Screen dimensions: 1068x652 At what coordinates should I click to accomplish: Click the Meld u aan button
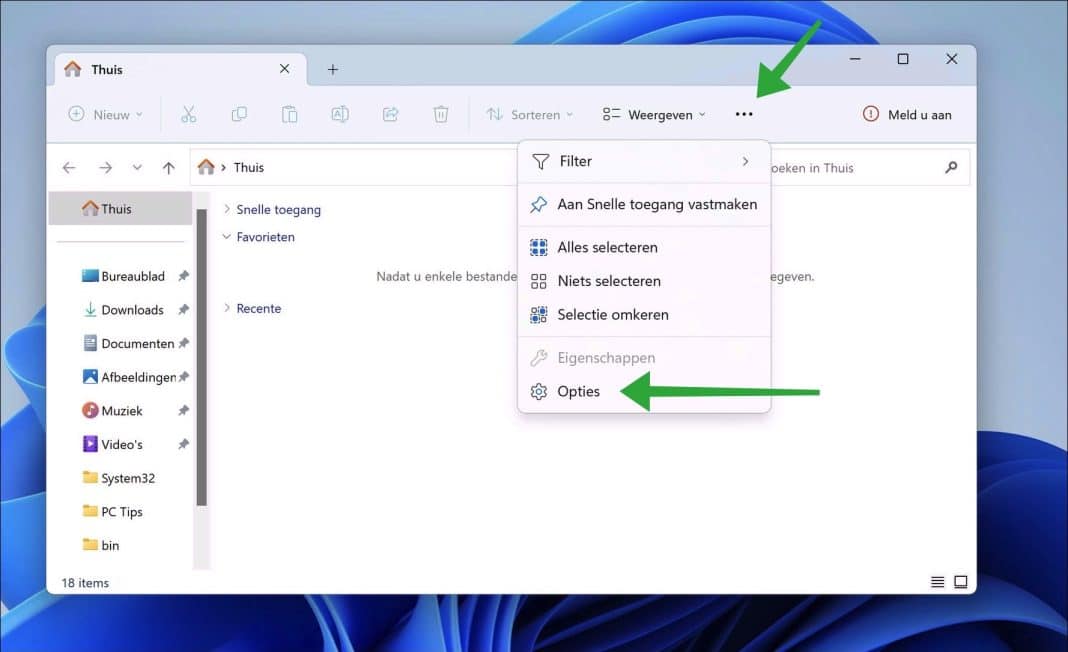(x=907, y=114)
